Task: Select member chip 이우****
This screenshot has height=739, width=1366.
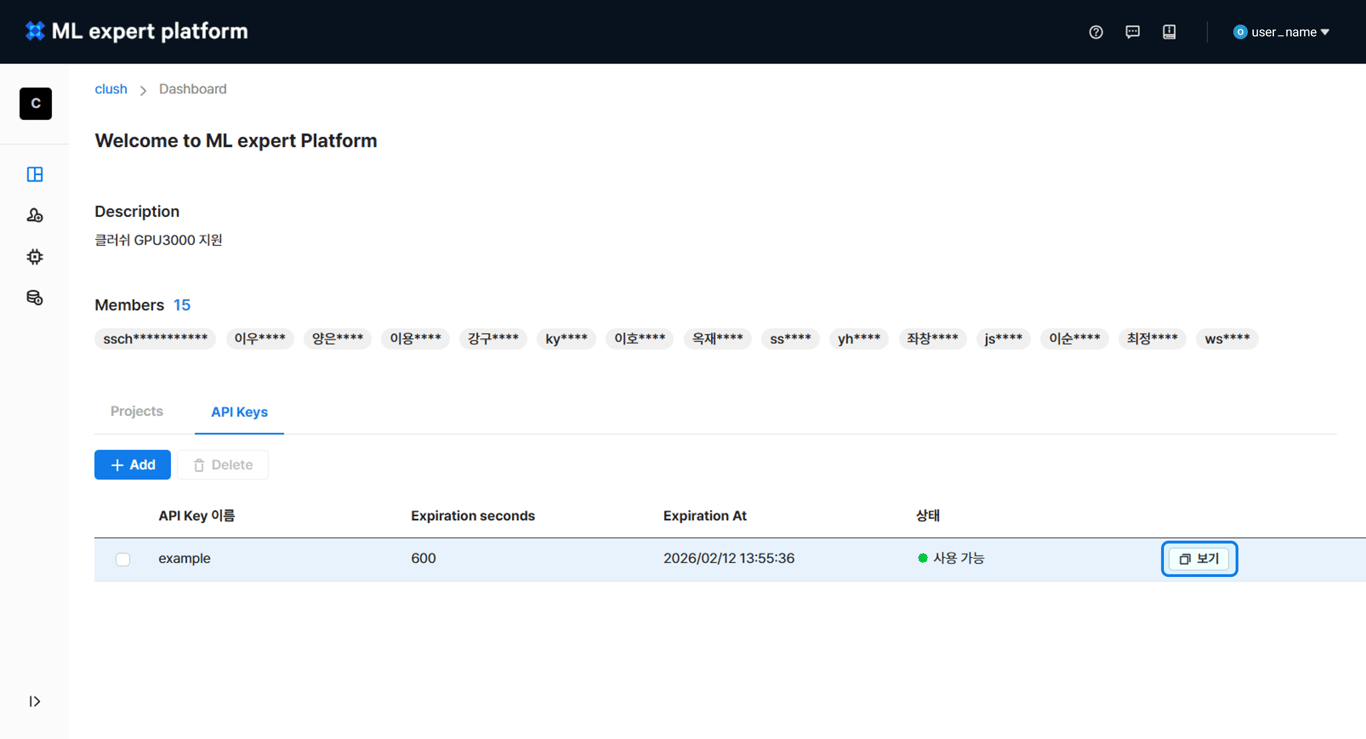Action: [x=260, y=339]
